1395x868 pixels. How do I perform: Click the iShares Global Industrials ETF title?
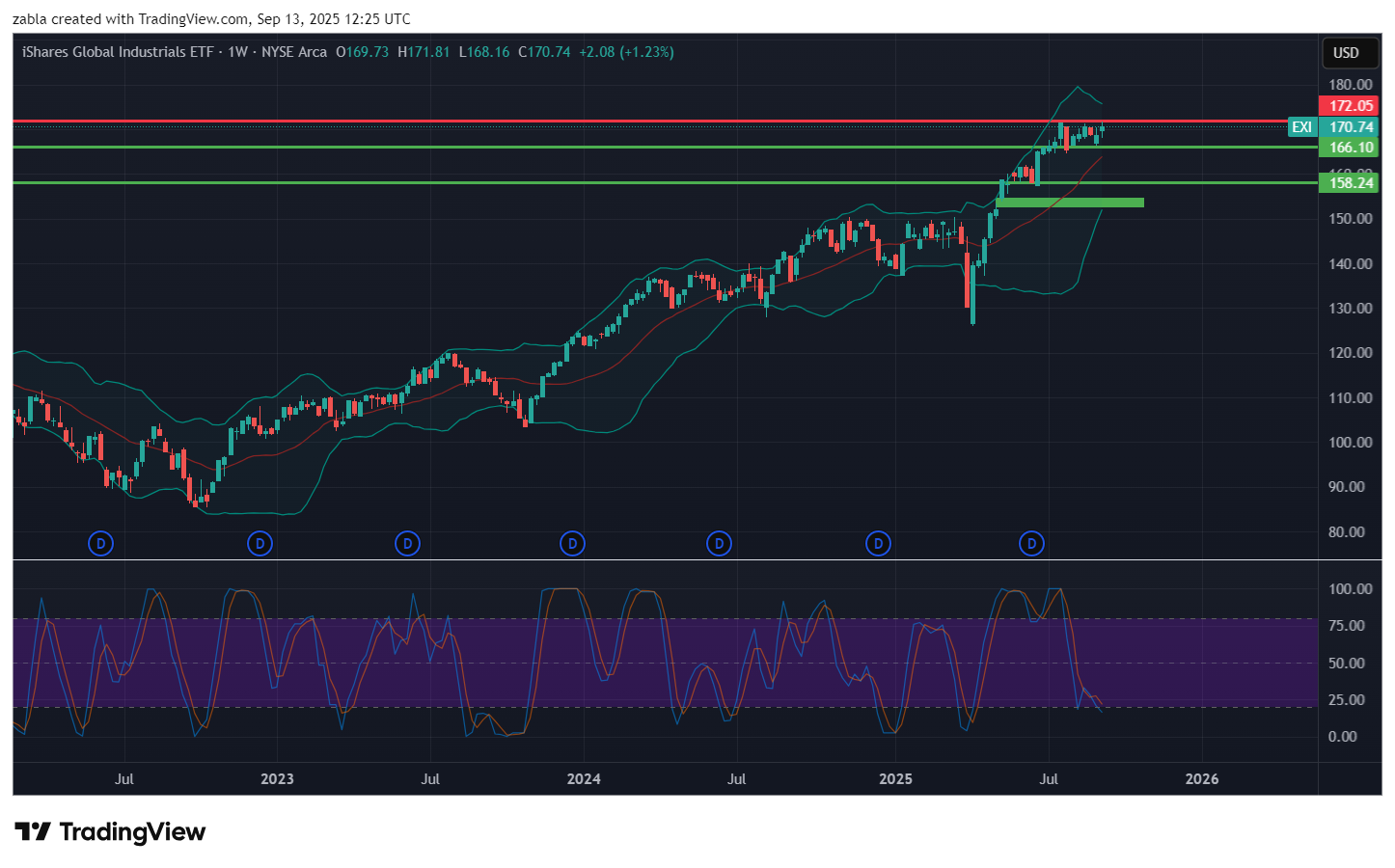[x=118, y=52]
